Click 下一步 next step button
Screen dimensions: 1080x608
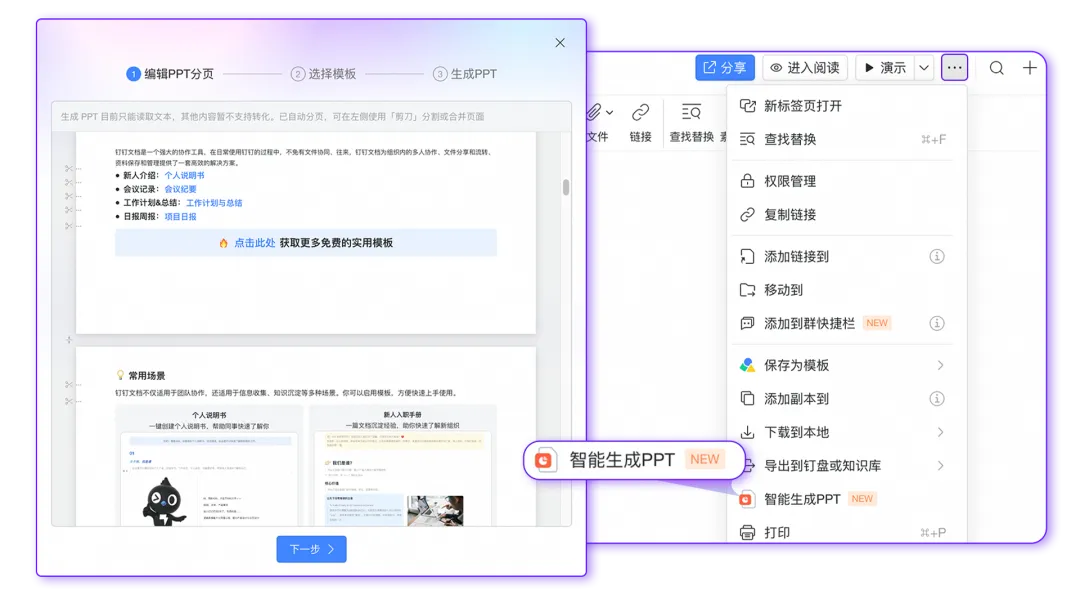point(311,549)
